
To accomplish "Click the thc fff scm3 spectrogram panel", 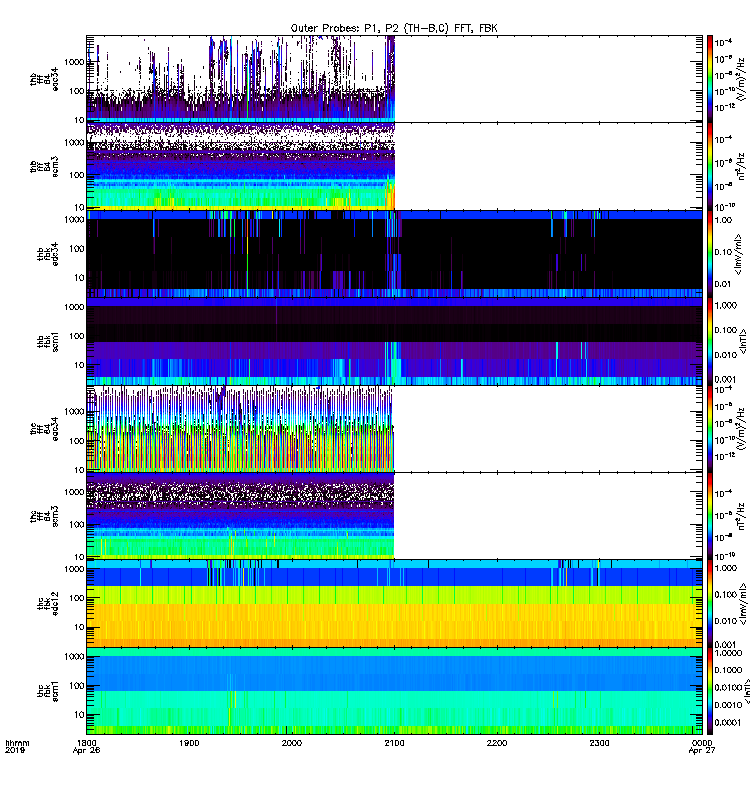I will (x=394, y=516).
